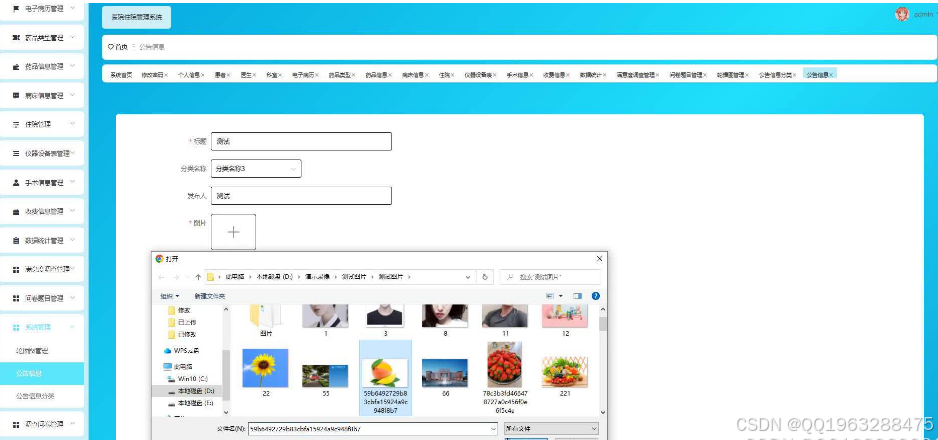Switch to the 轮播图管理 tab
Image resolution: width=938 pixels, height=440 pixels.
pyautogui.click(x=730, y=75)
